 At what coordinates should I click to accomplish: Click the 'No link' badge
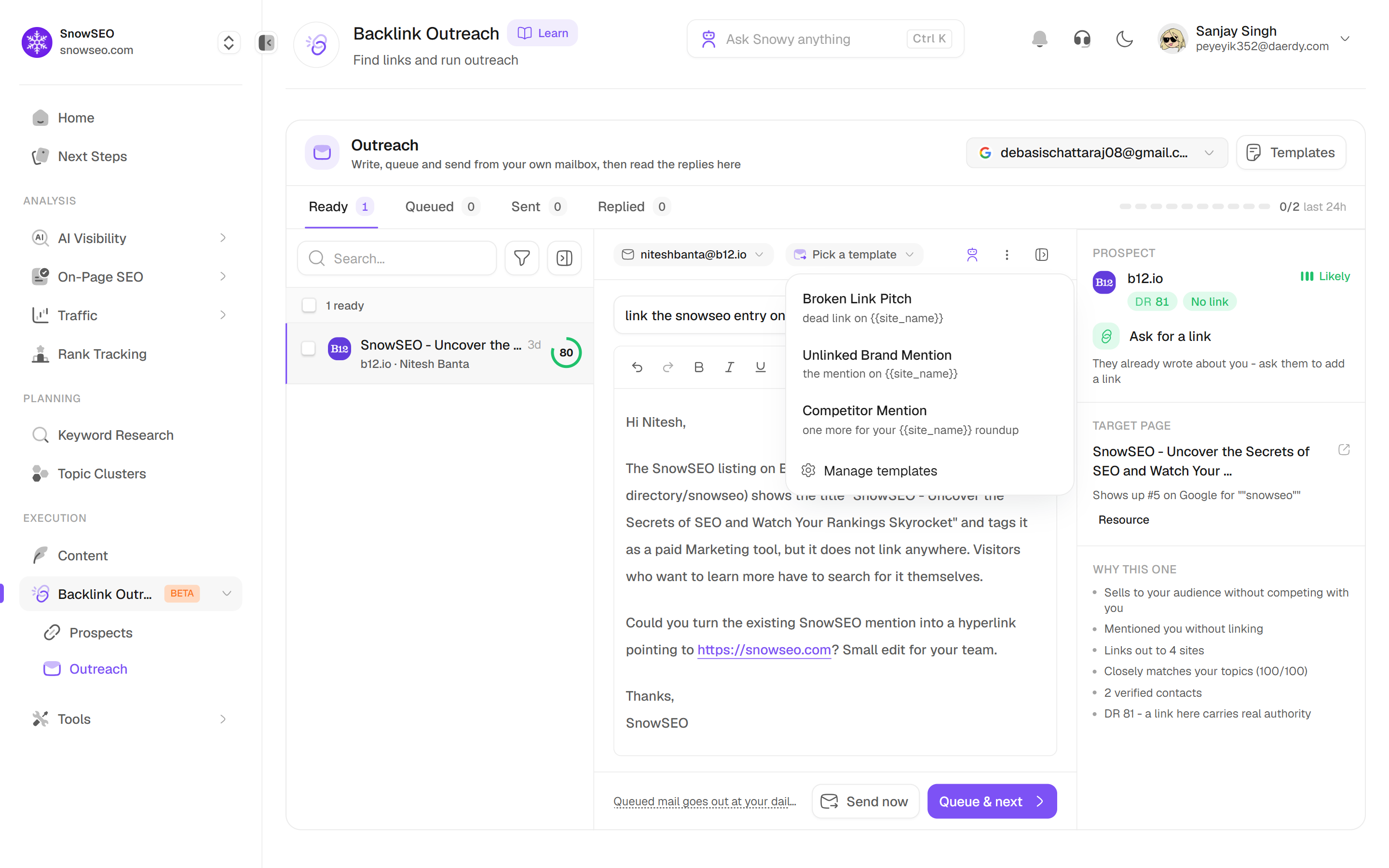click(1210, 302)
